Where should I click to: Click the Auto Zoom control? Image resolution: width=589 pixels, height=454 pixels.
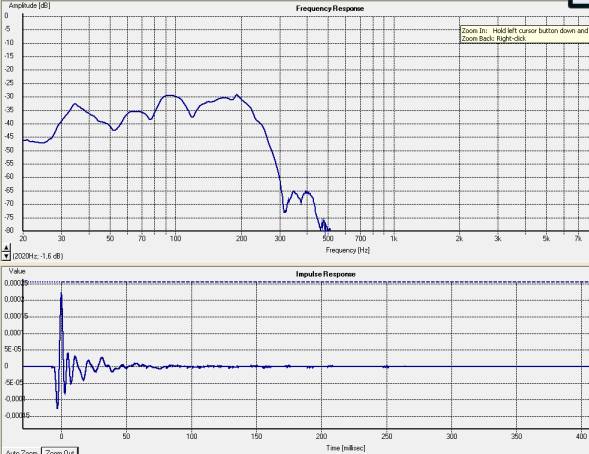pyautogui.click(x=21, y=452)
